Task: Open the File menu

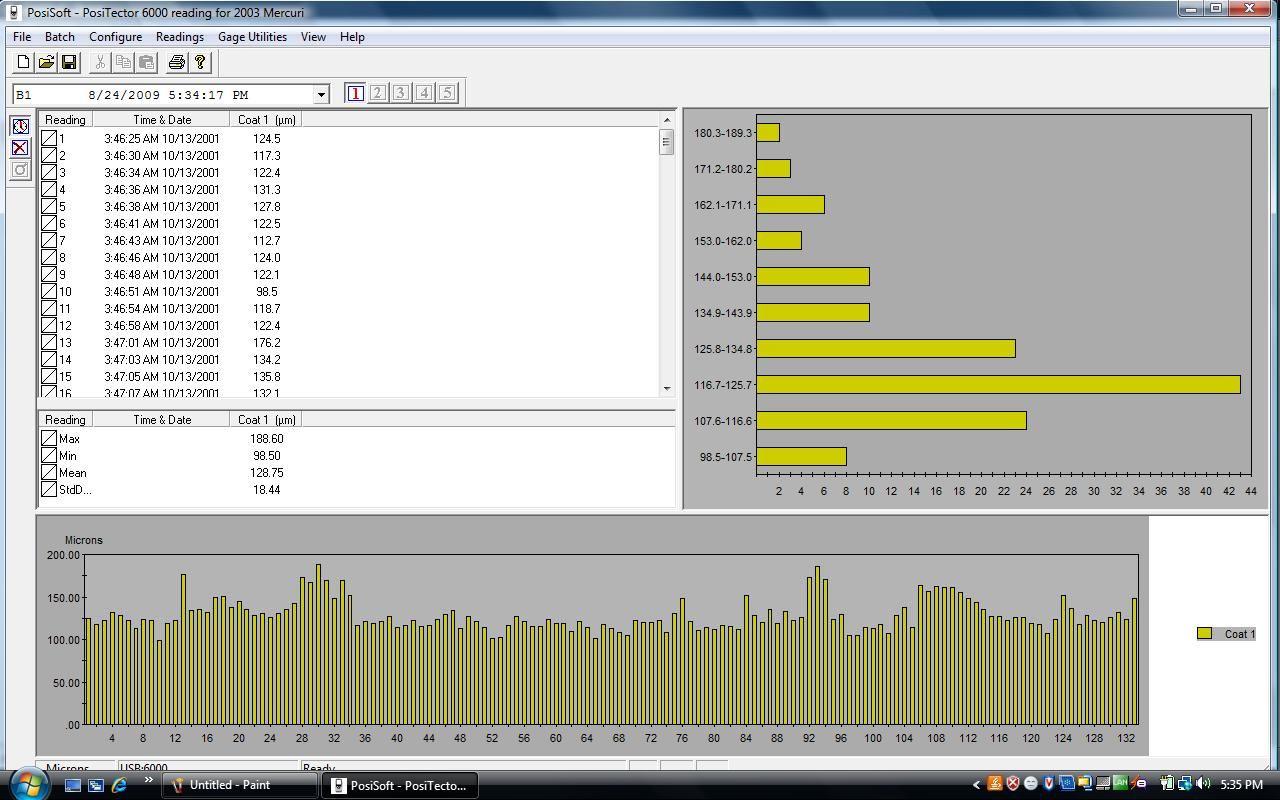Action: pos(22,37)
